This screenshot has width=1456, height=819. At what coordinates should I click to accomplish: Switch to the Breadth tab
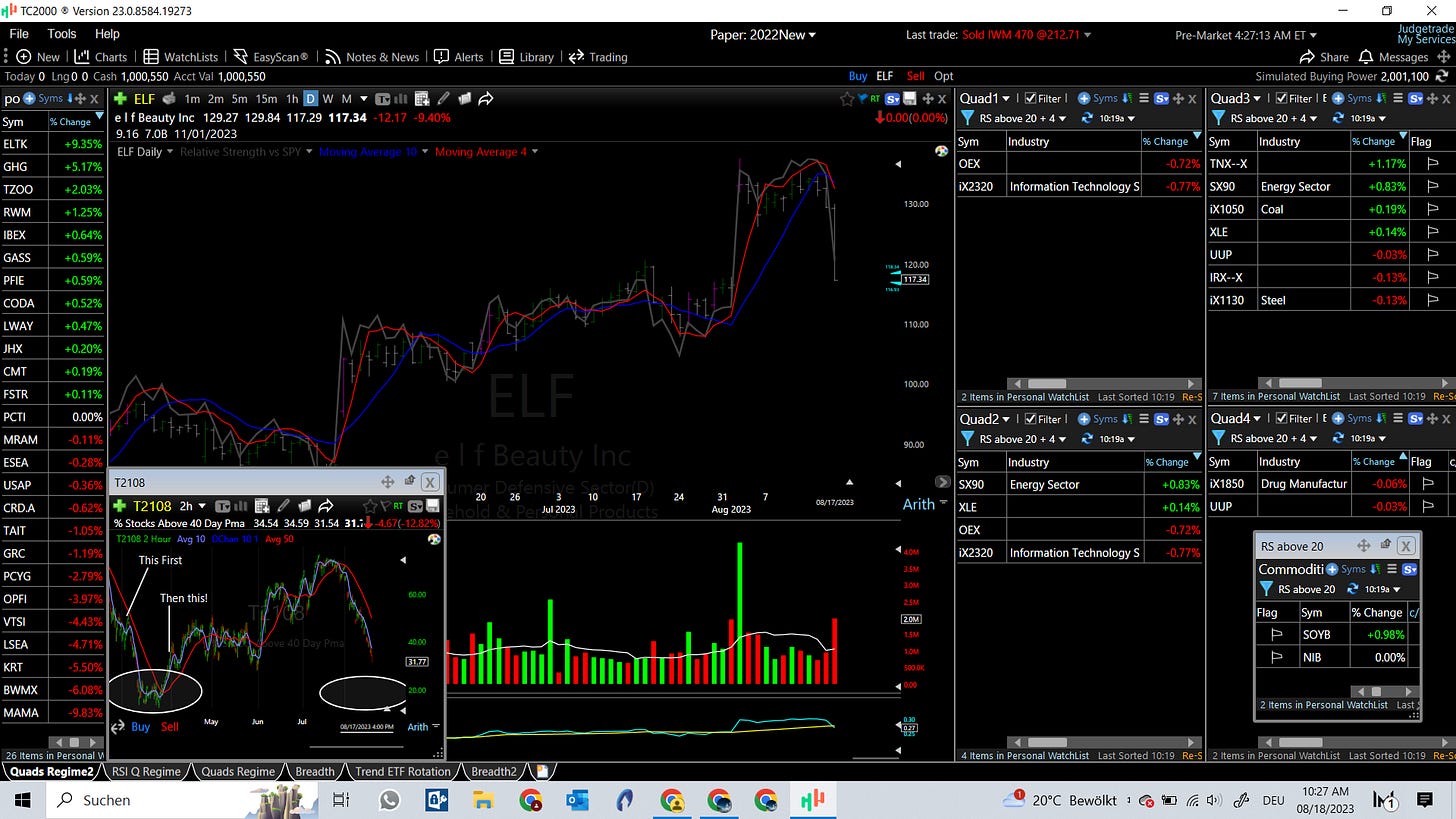315,771
